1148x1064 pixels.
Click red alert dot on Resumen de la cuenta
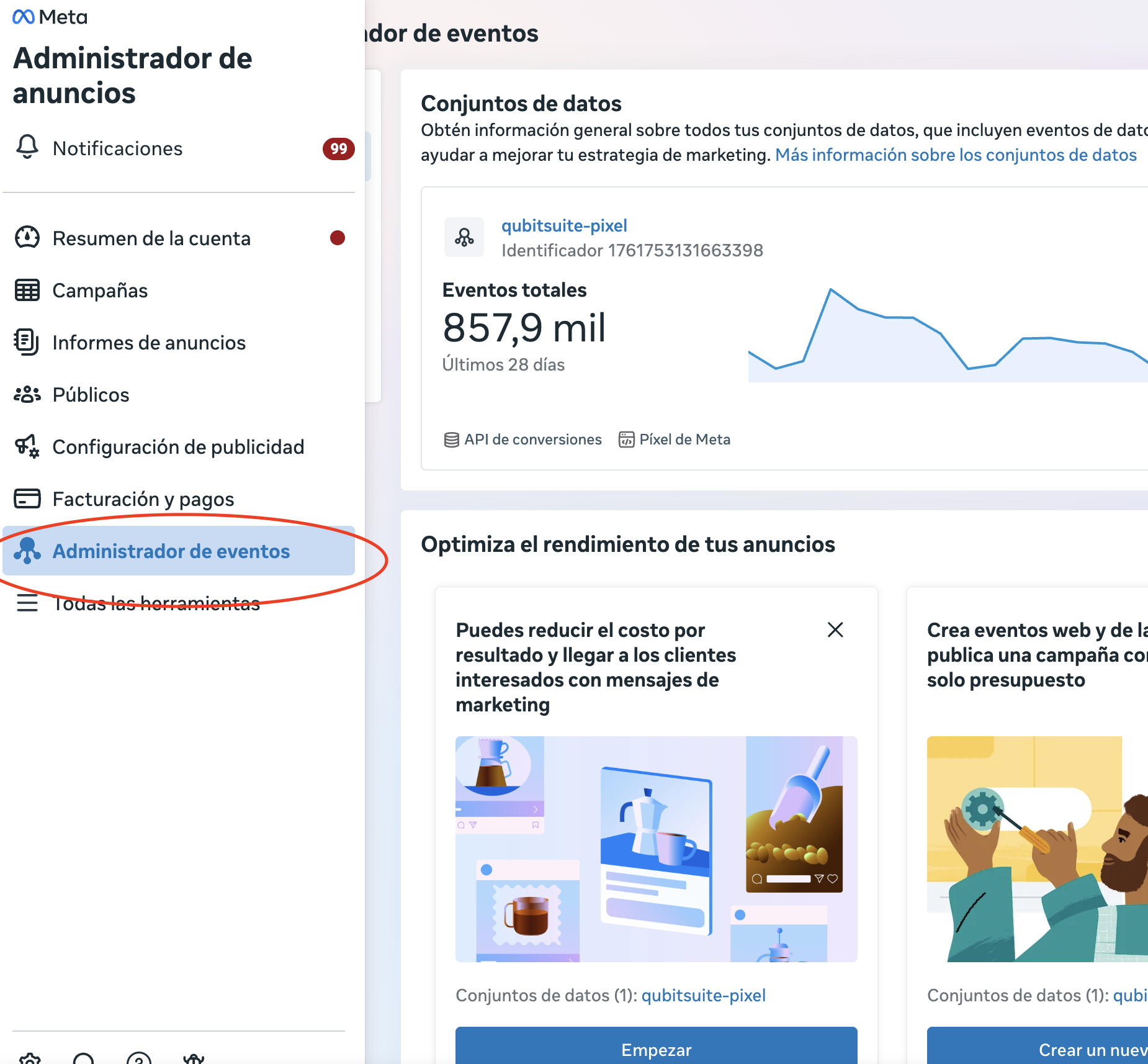coord(338,238)
